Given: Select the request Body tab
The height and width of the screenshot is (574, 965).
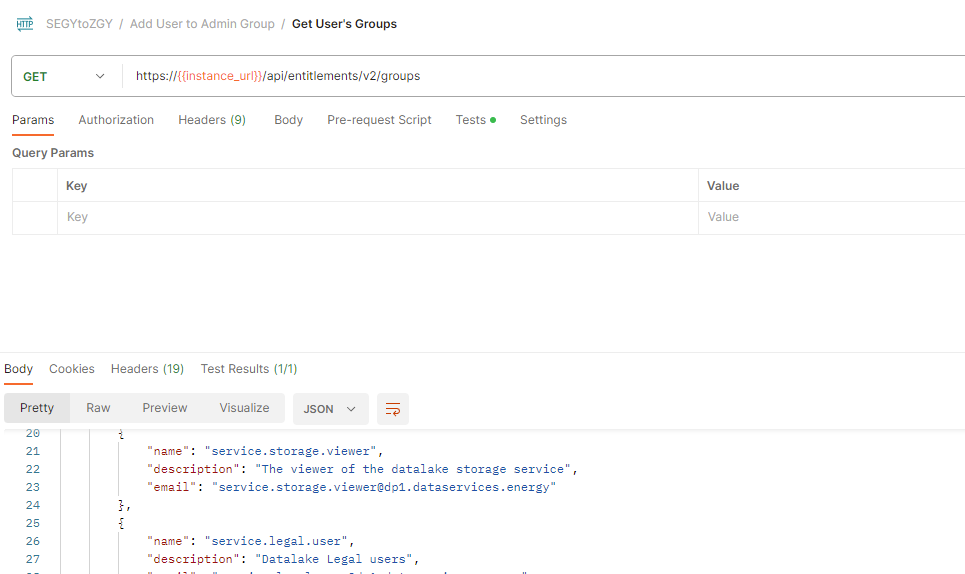Looking at the screenshot, I should 288,120.
